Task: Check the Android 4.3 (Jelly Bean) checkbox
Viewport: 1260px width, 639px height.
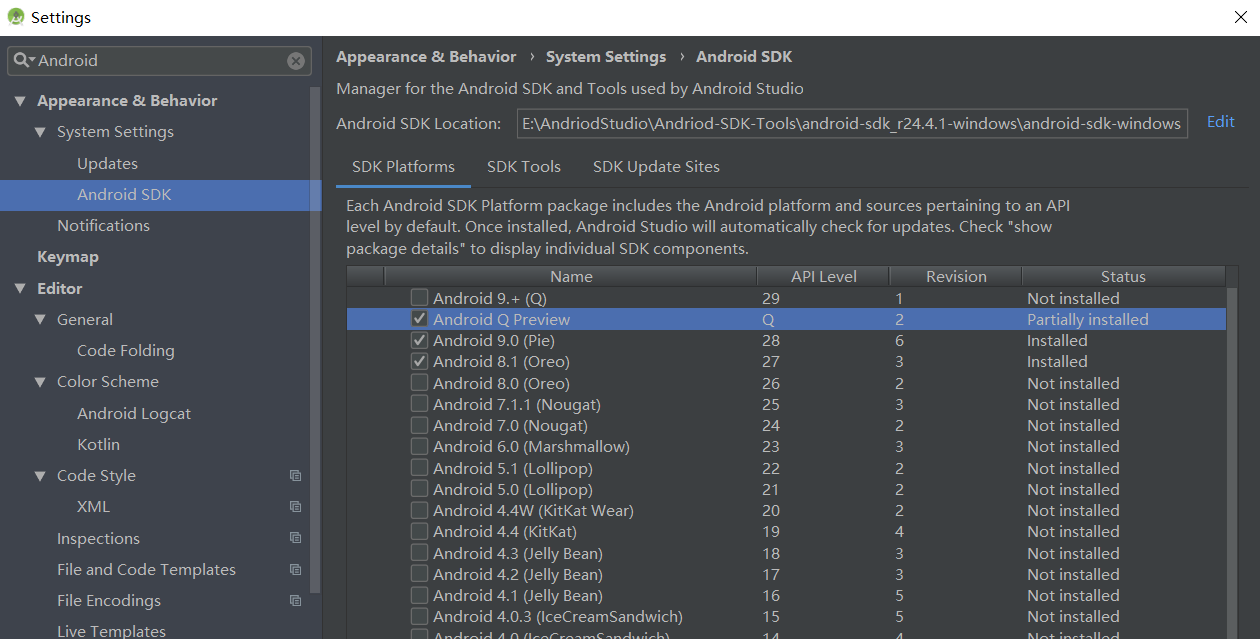Action: click(420, 553)
